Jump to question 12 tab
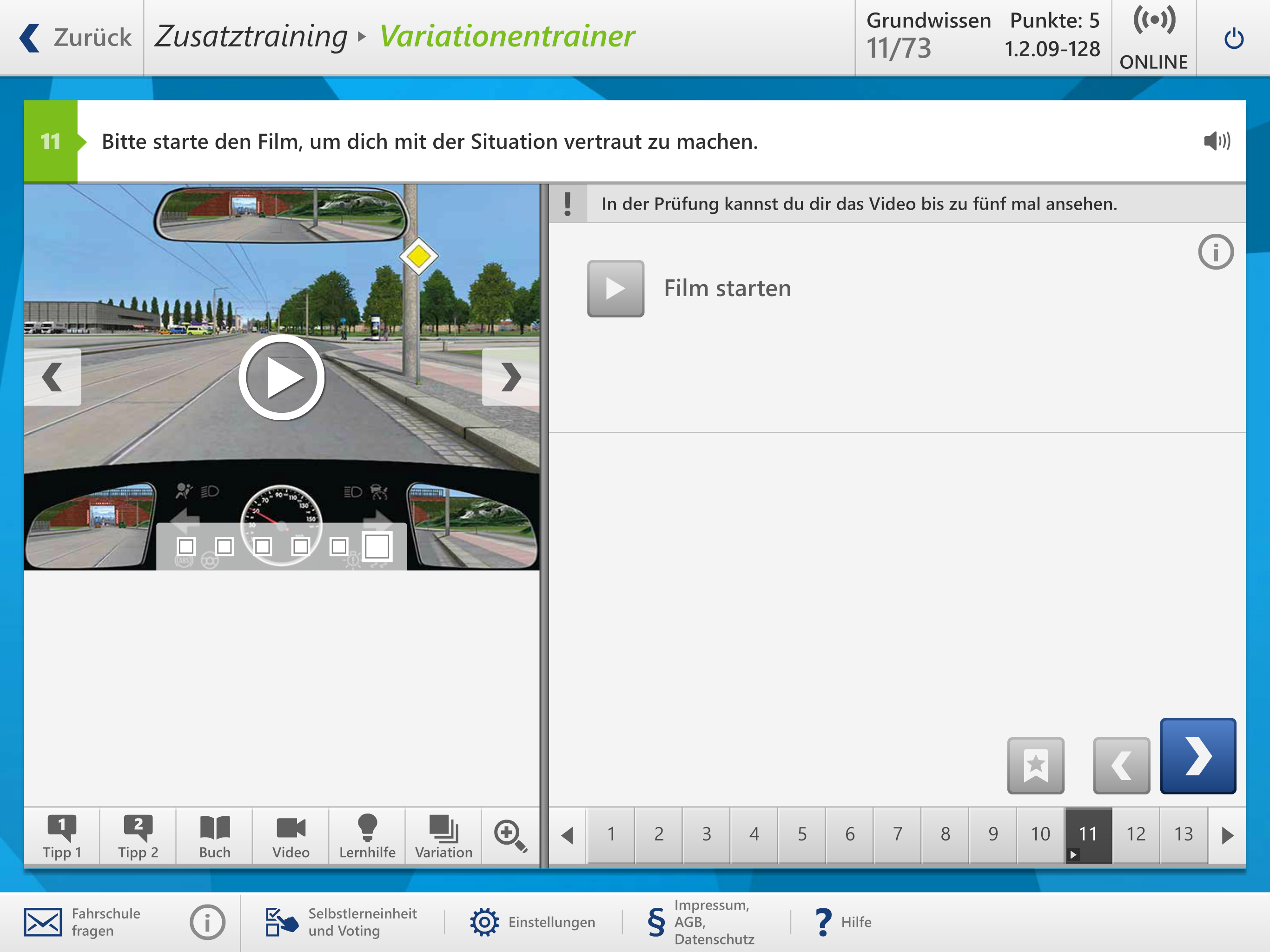Screen dimensions: 1270x952 [1135, 834]
